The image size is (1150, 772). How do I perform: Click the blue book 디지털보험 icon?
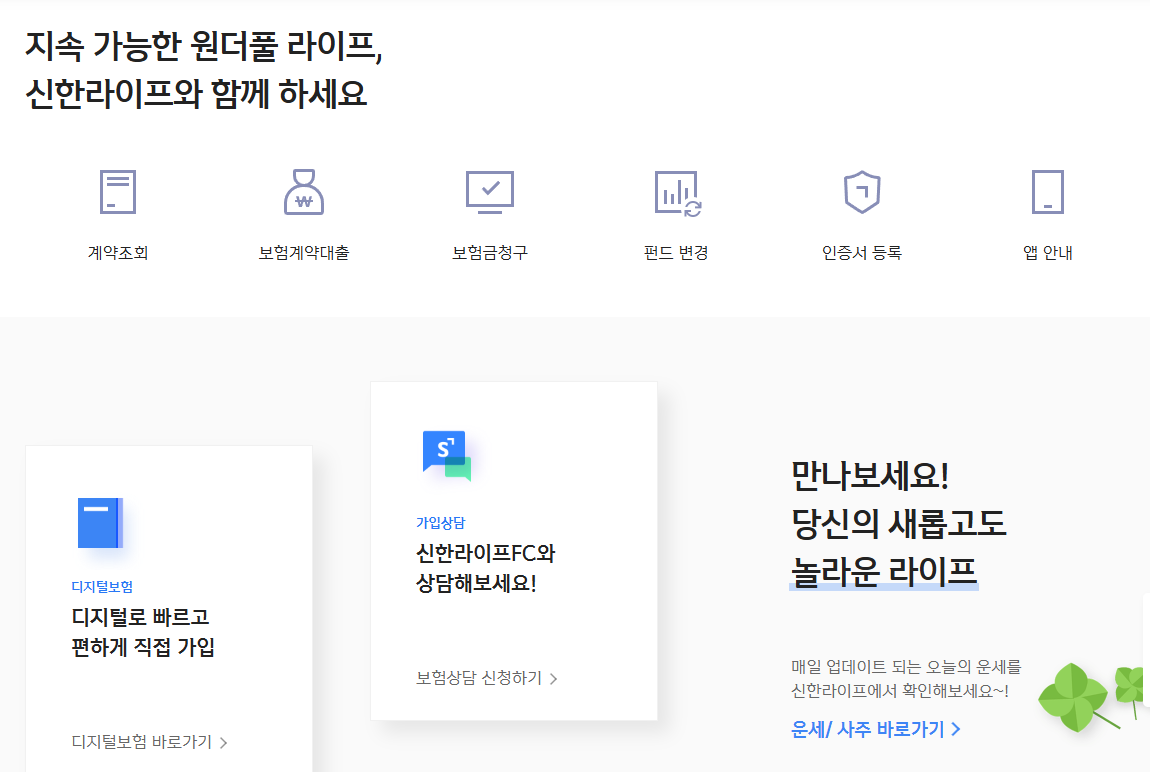[100, 523]
